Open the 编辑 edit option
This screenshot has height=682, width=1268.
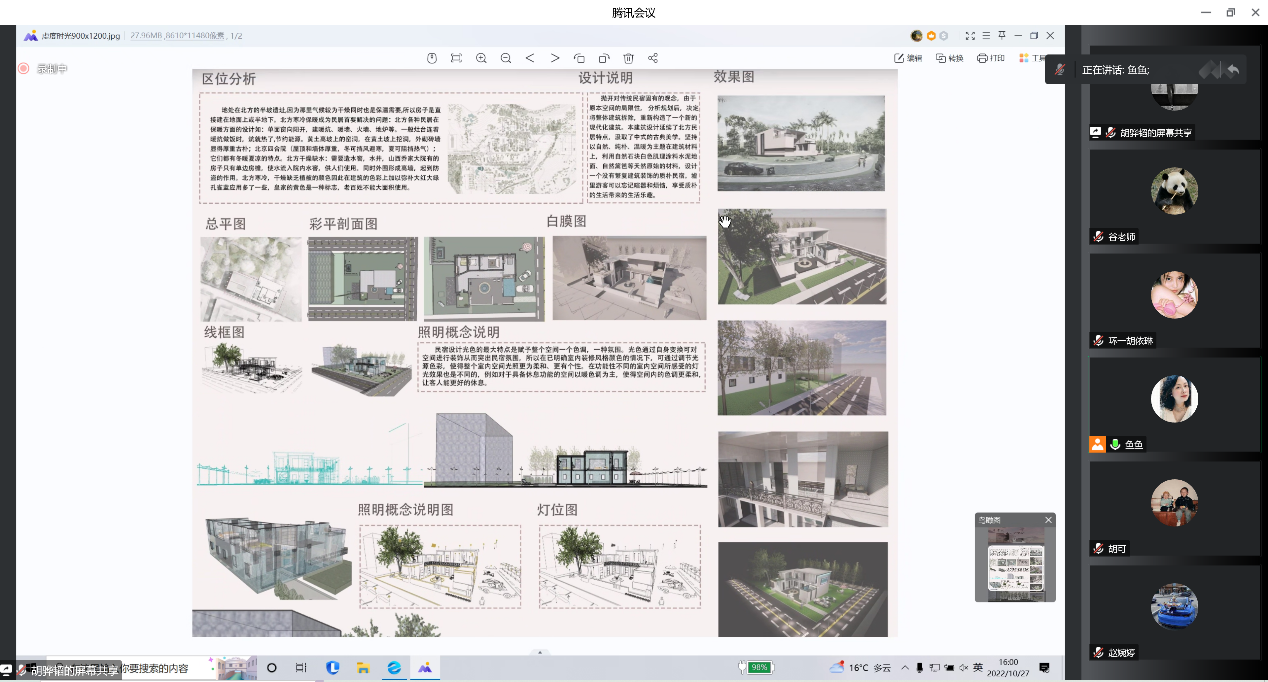pyautogui.click(x=908, y=58)
